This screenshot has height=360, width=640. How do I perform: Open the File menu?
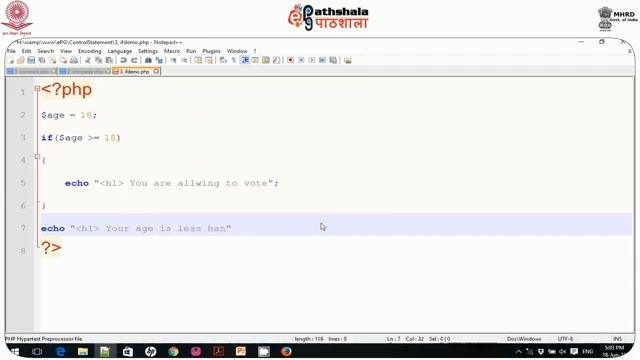tap(11, 51)
